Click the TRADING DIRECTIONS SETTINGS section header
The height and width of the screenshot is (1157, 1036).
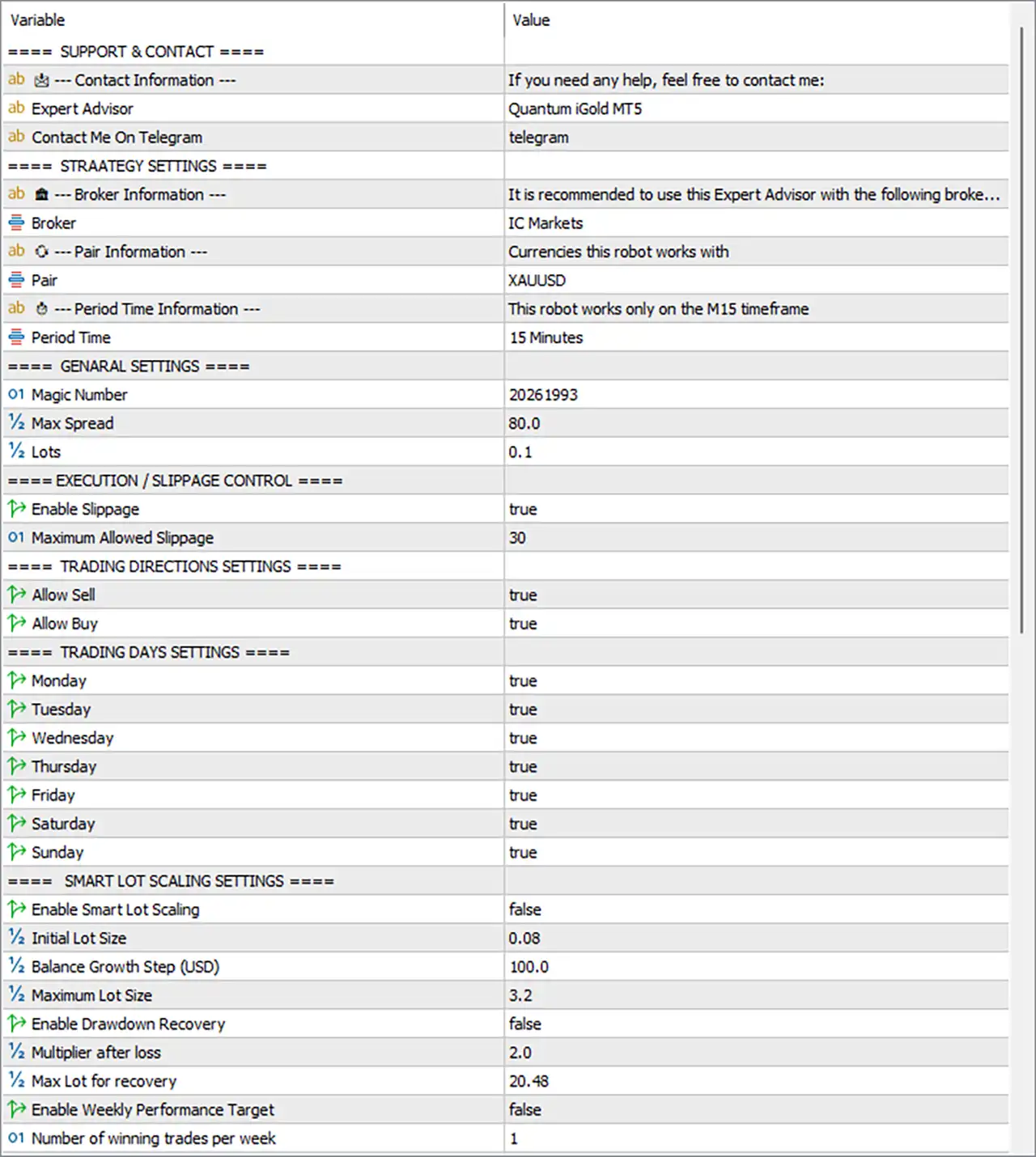click(x=175, y=566)
